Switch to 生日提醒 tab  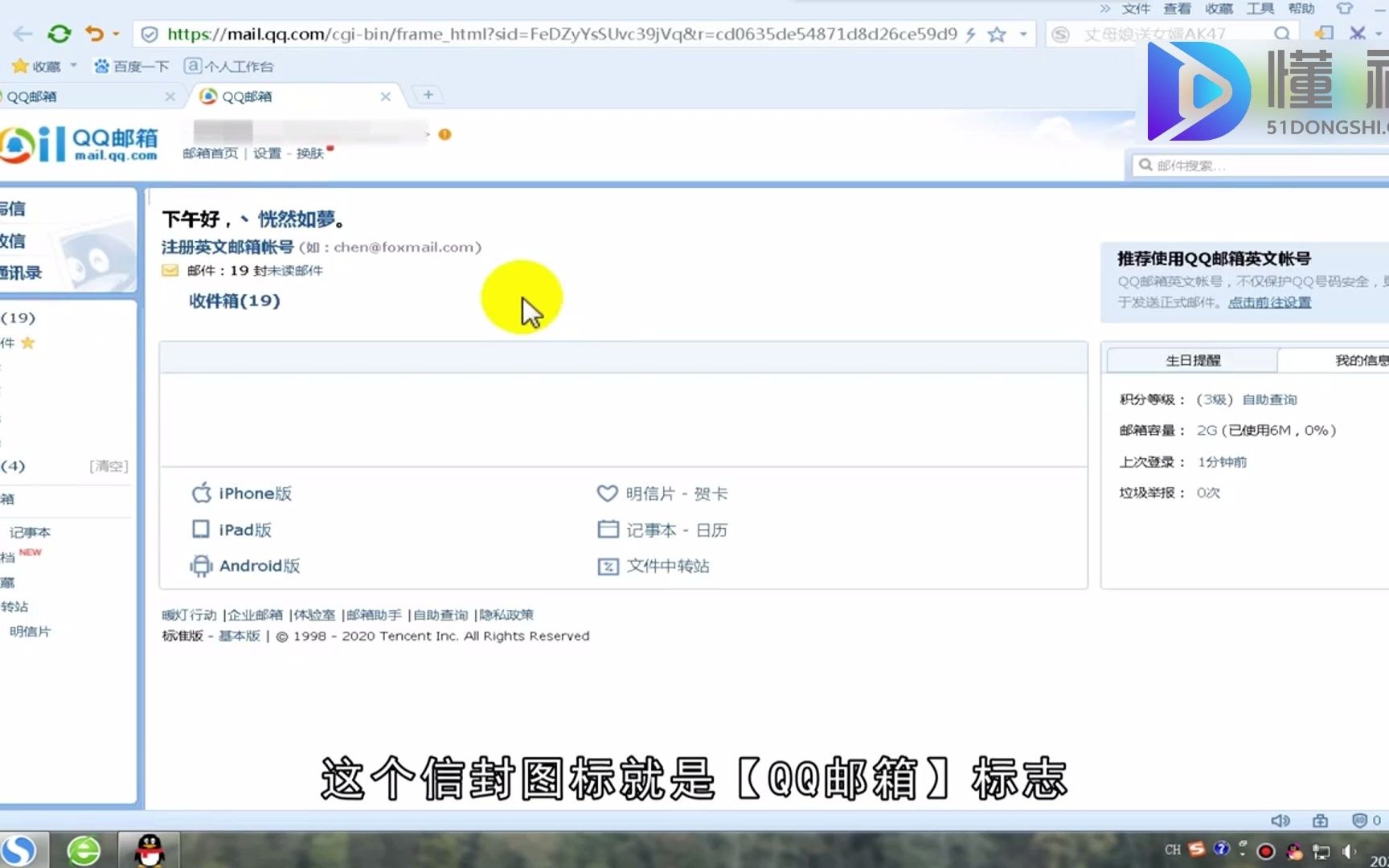(1193, 360)
